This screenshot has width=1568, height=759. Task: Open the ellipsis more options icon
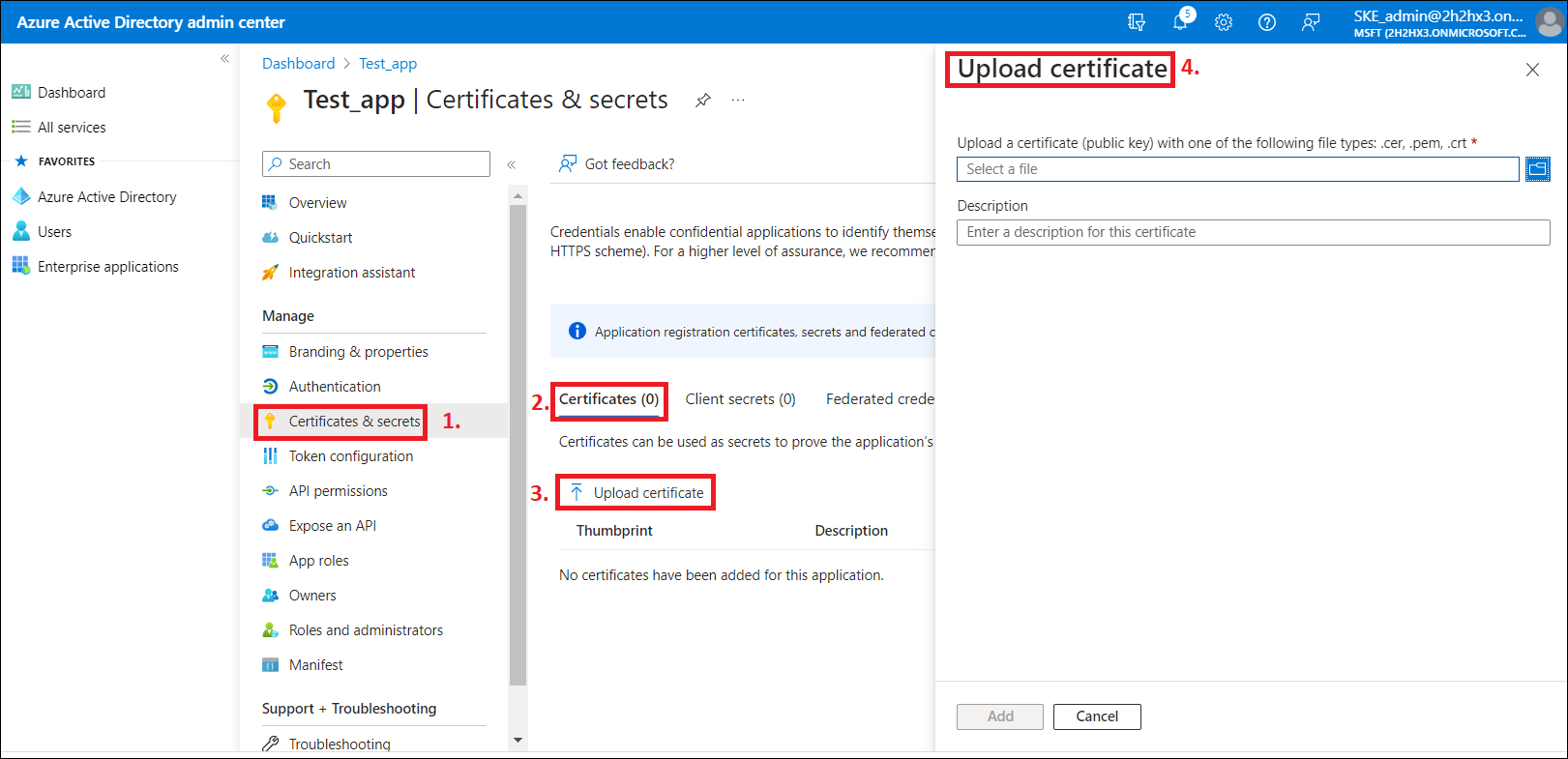(x=738, y=101)
